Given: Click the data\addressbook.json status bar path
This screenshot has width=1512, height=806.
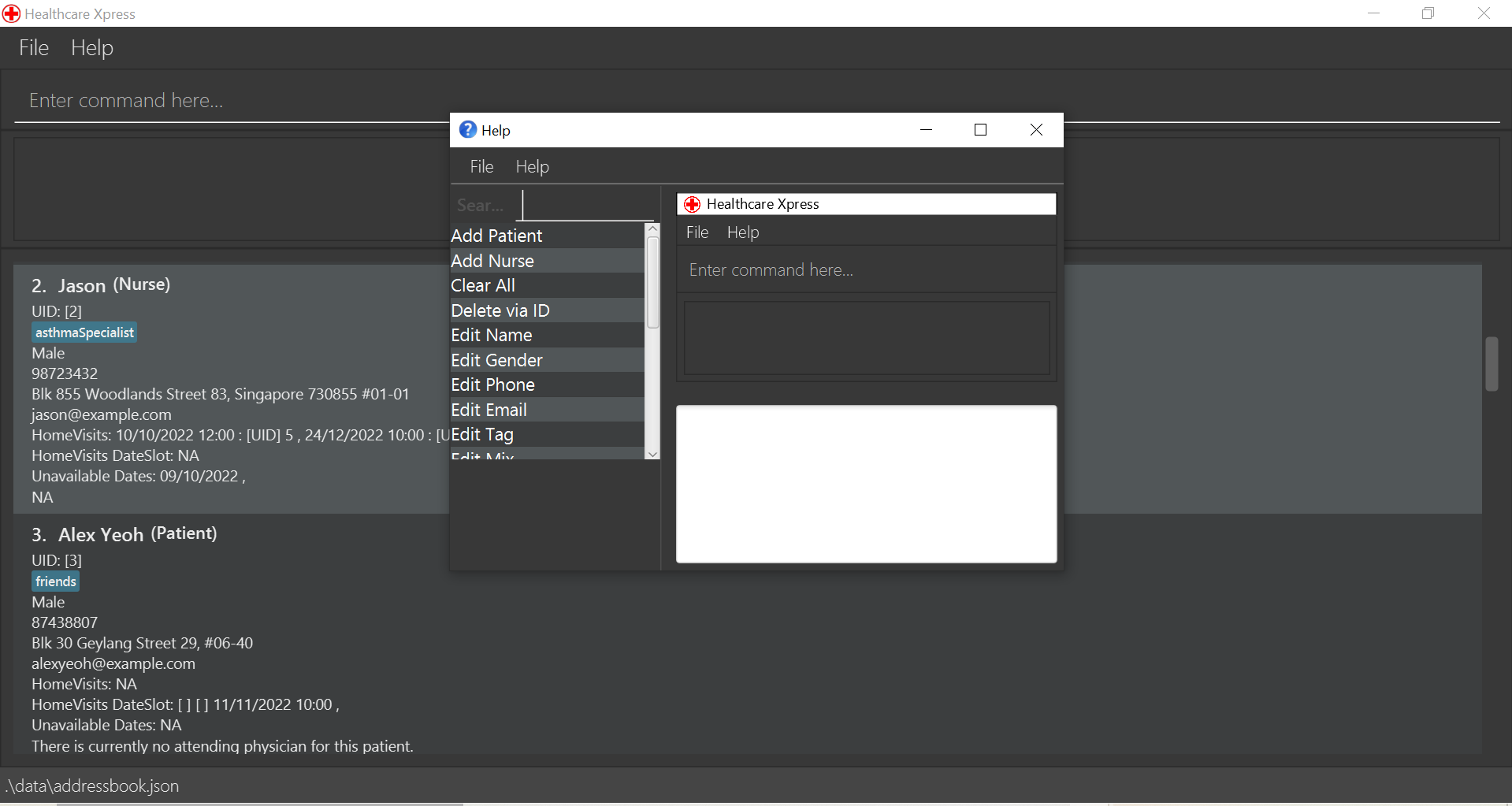Looking at the screenshot, I should [x=92, y=786].
